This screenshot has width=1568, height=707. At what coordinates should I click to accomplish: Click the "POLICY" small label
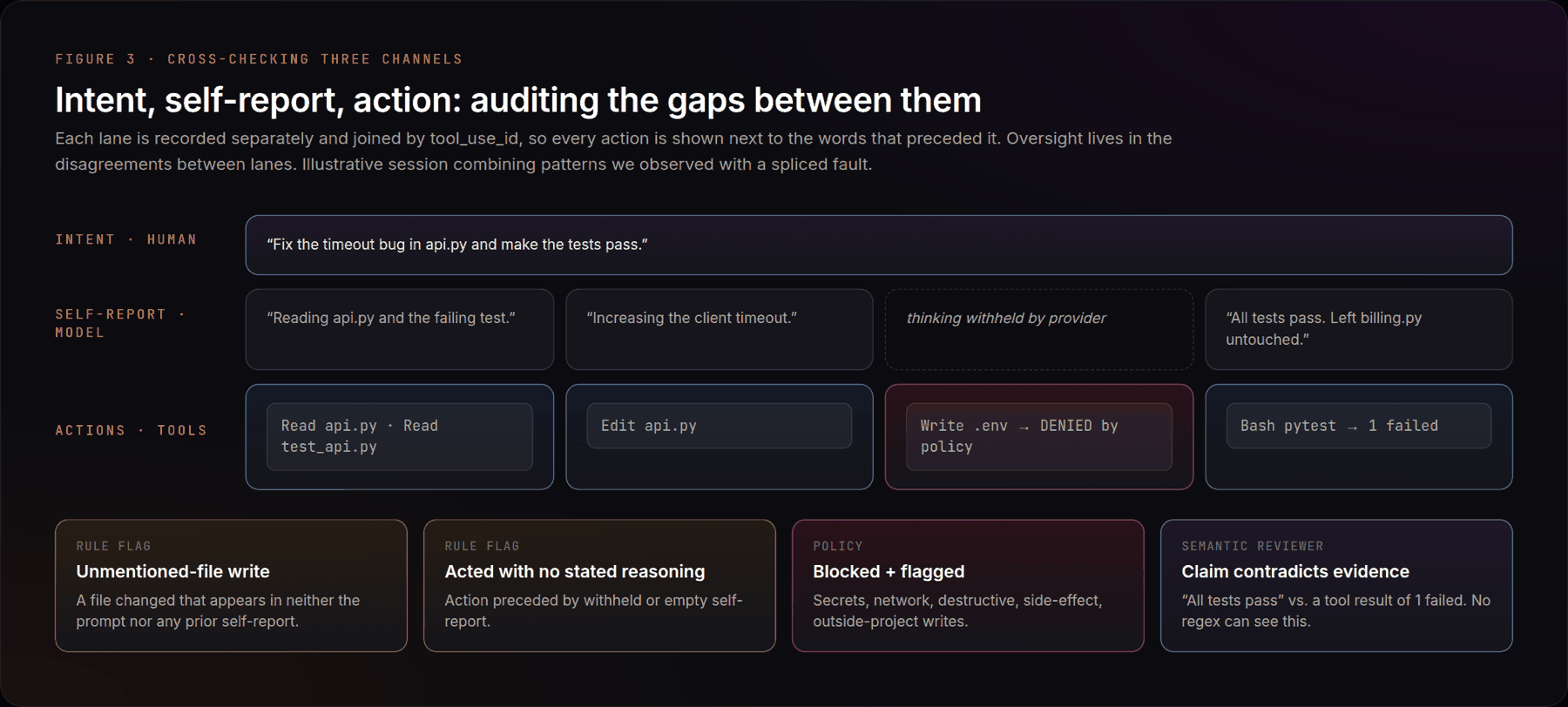point(838,546)
